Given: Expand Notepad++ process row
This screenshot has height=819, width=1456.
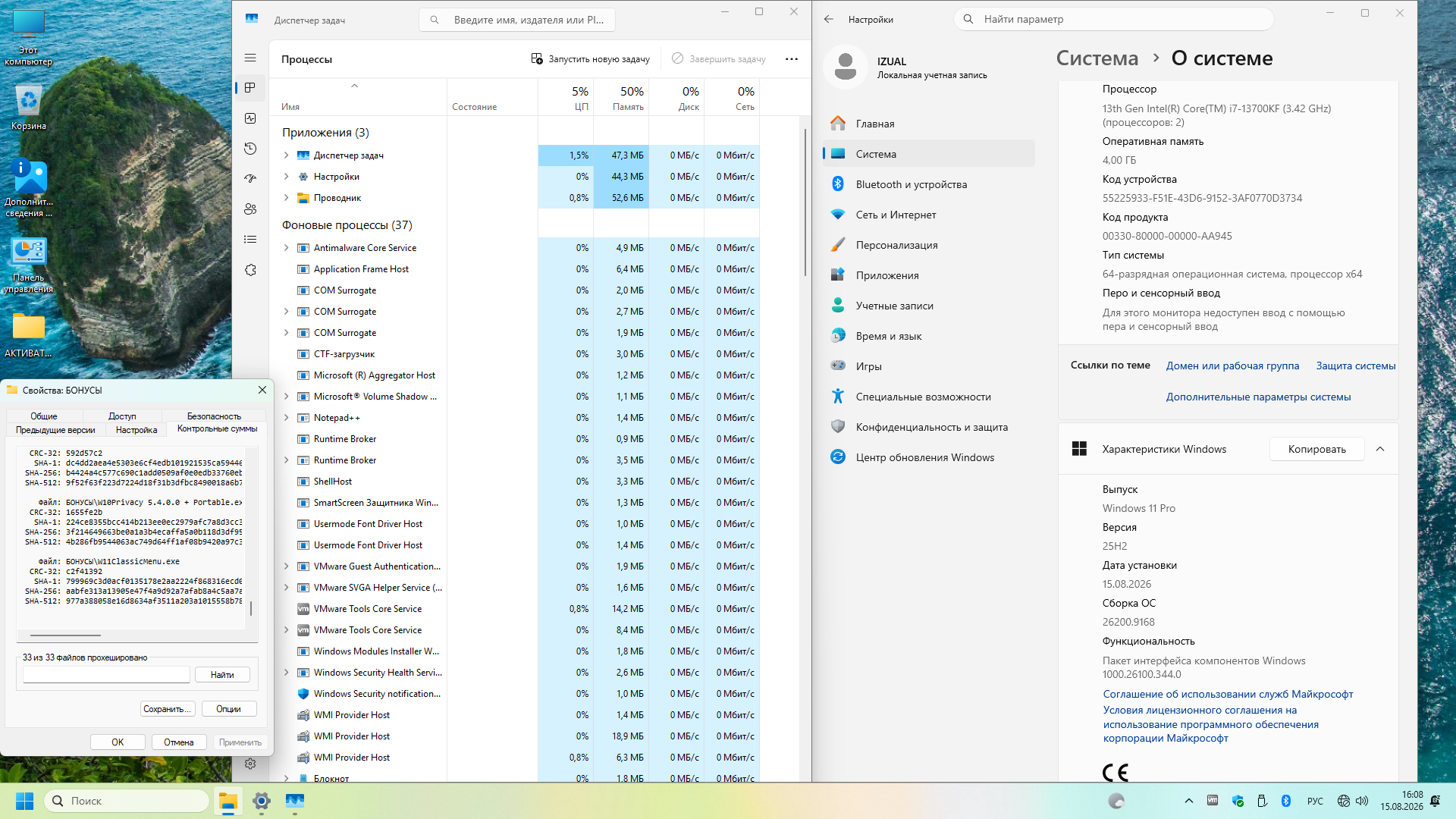Looking at the screenshot, I should tap(286, 418).
